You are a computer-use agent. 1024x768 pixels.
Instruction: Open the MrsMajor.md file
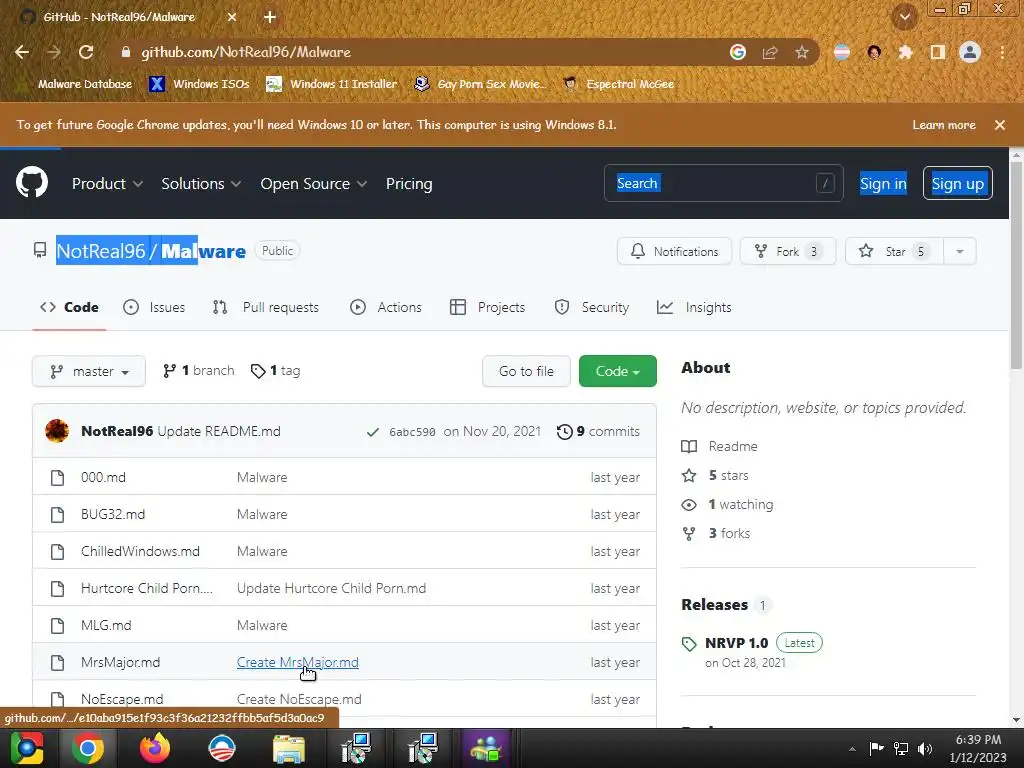pyautogui.click(x=120, y=663)
